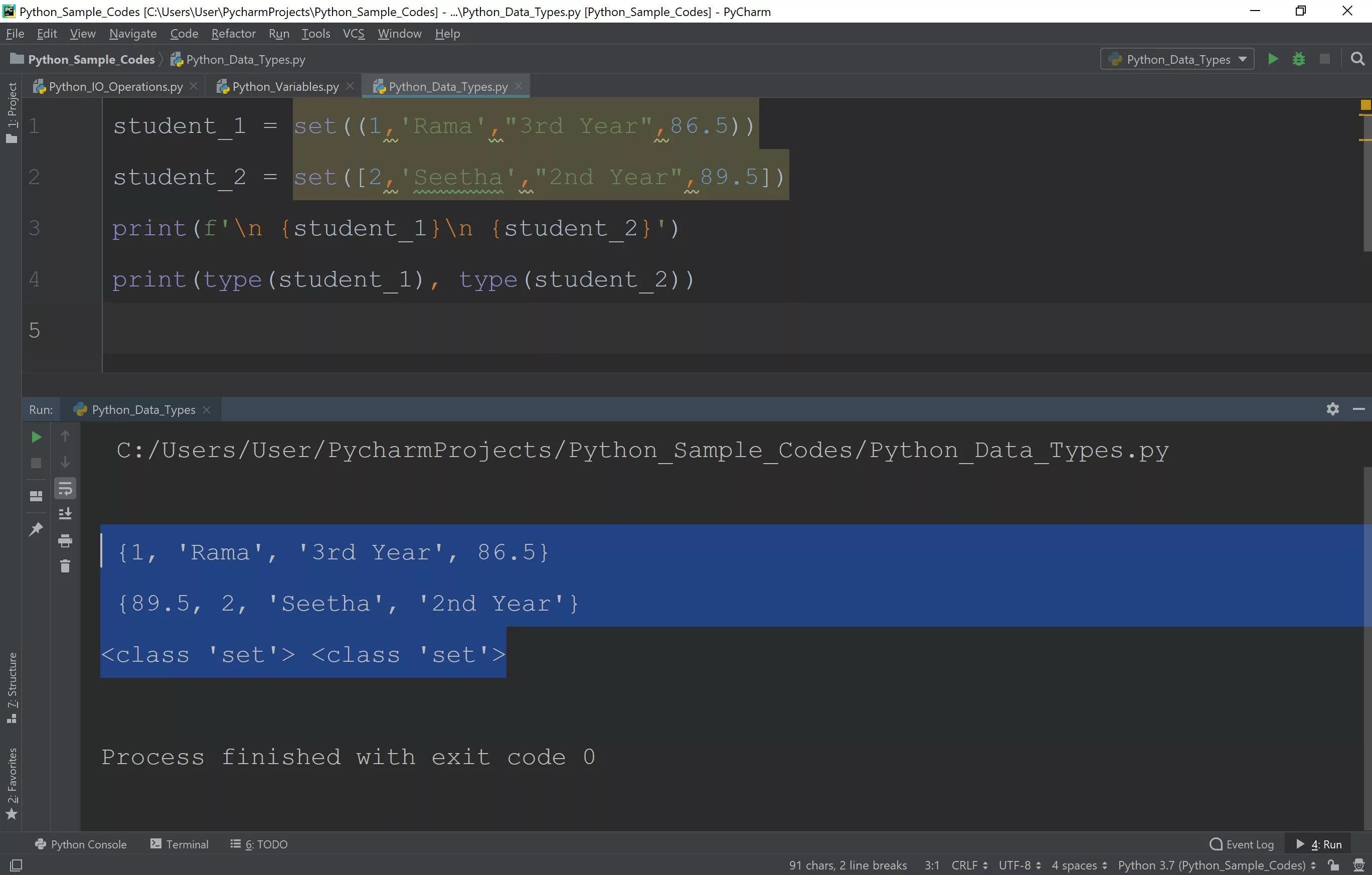Toggle pin tab in Run panel
The width and height of the screenshot is (1372, 875).
(36, 529)
